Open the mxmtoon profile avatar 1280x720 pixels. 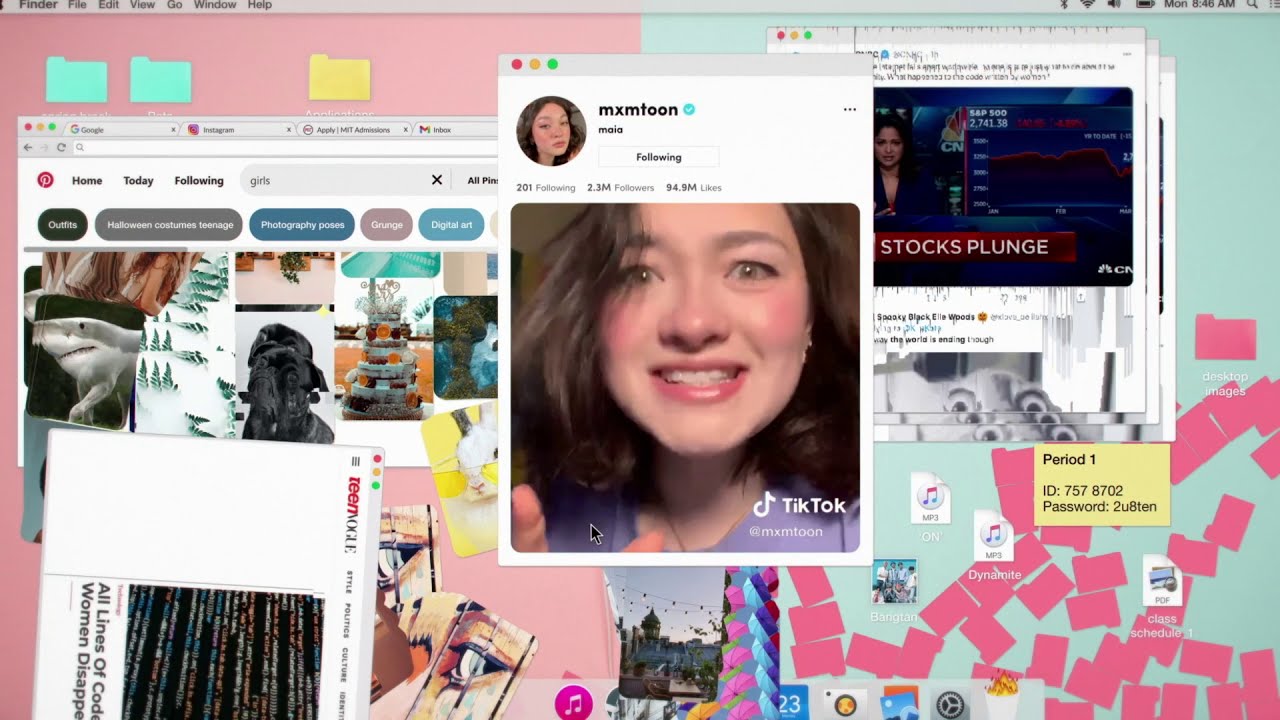[x=551, y=131]
